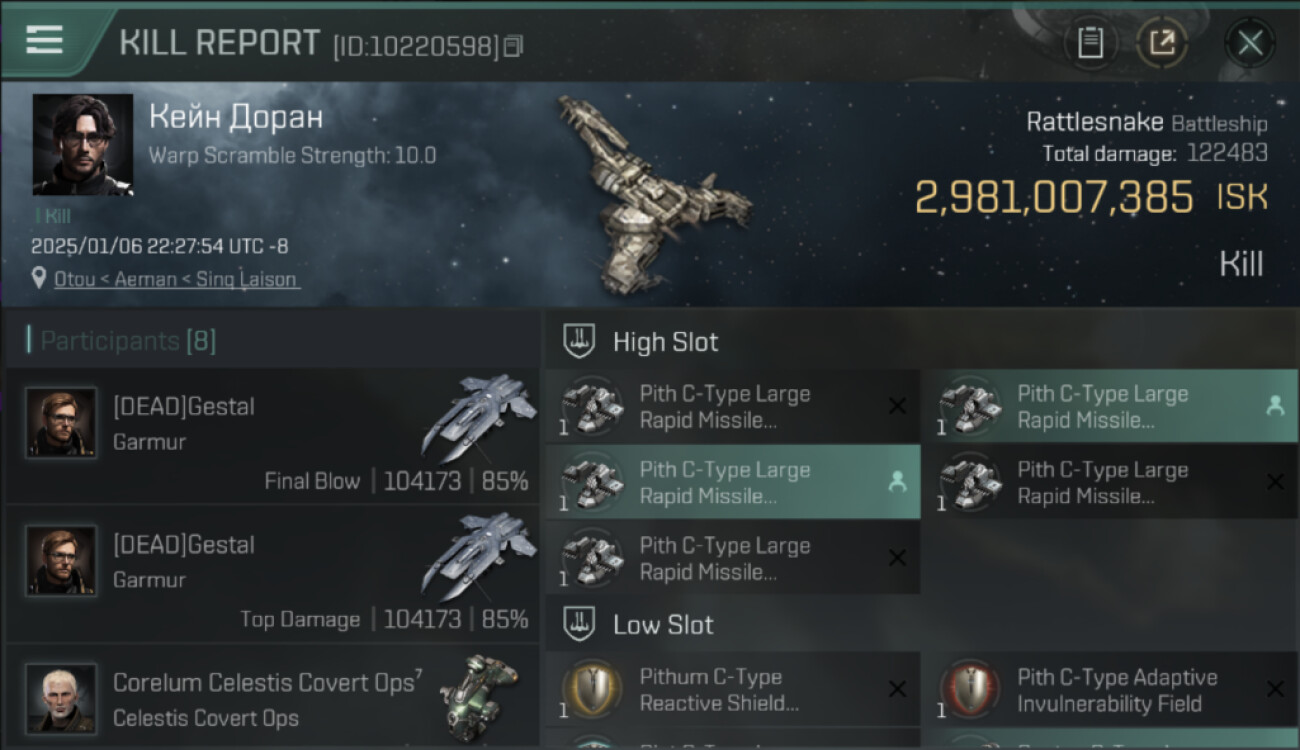Open Otou < Aeman < Sing Laison link
Image resolution: width=1300 pixels, height=750 pixels.
tap(175, 279)
